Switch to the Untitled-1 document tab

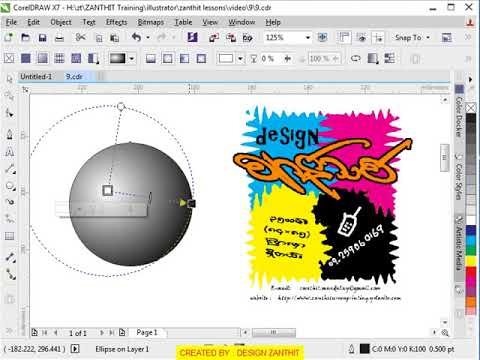point(36,77)
